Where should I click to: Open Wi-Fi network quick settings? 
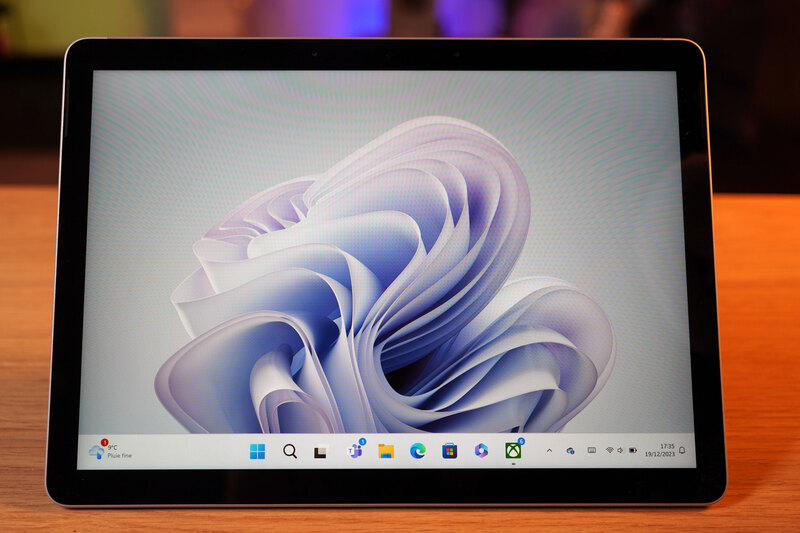(609, 451)
